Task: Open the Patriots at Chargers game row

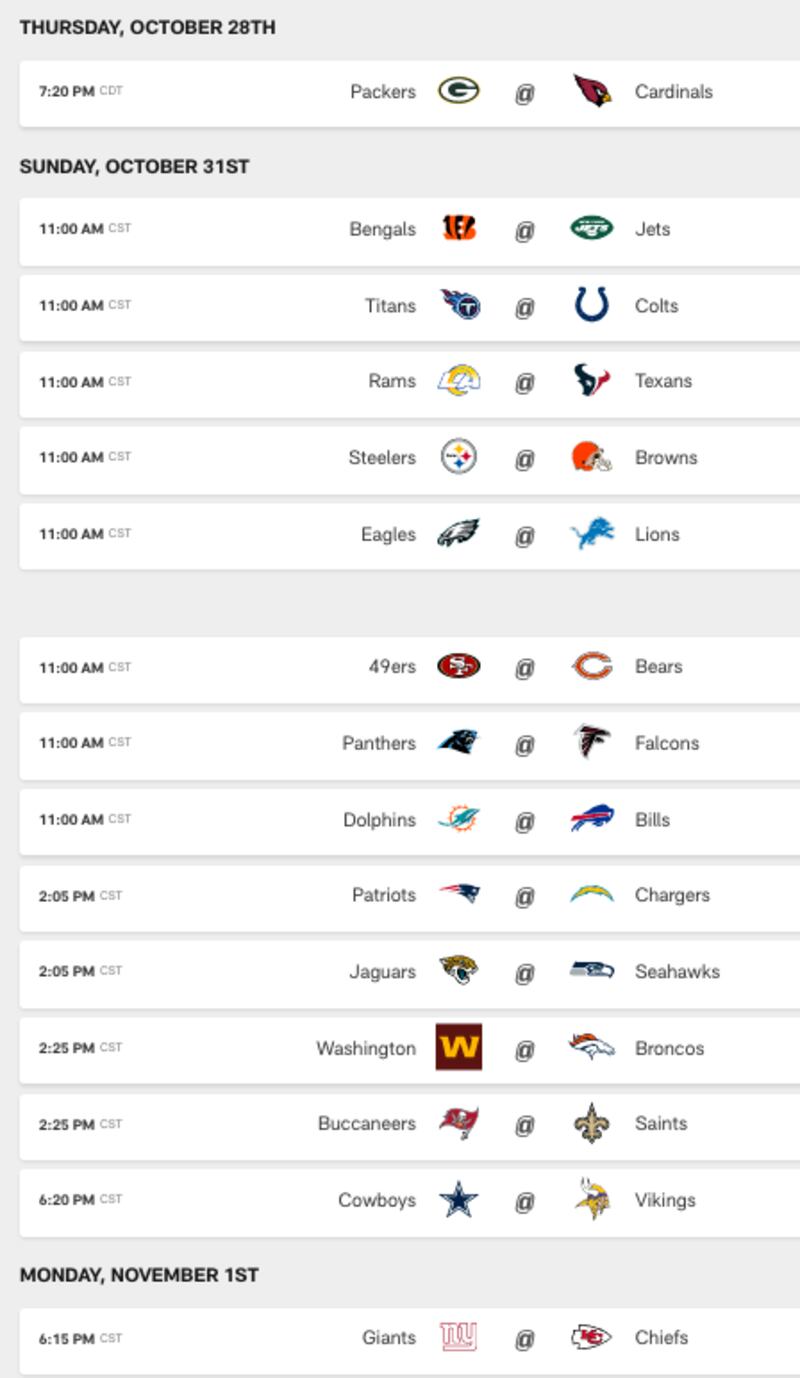Action: (x=410, y=896)
